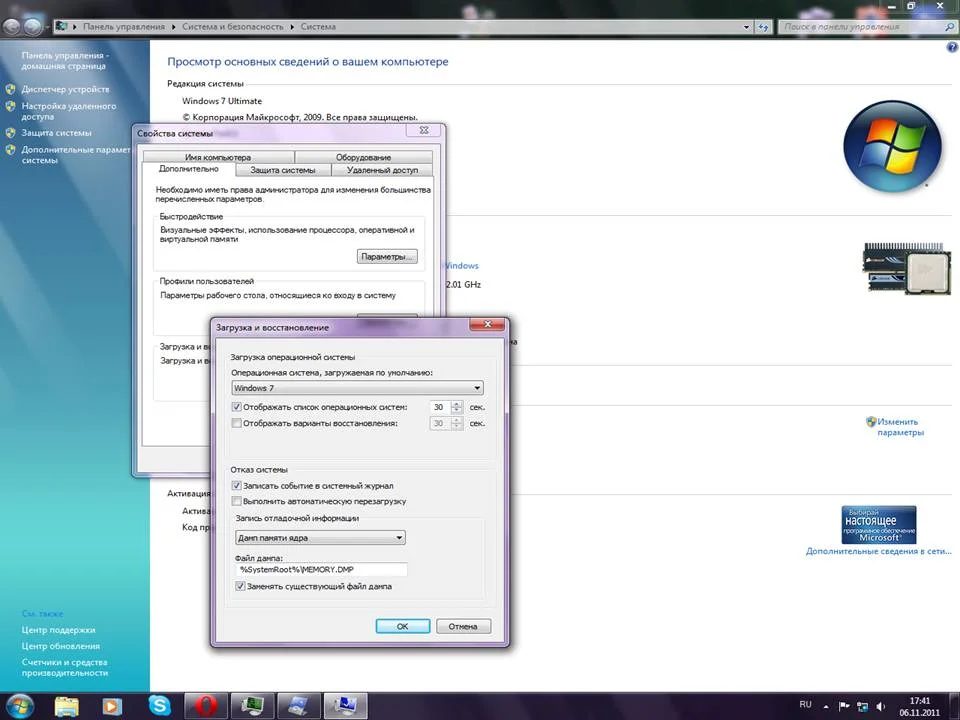Click the dump file path input field
This screenshot has height=720, width=960.
(321, 570)
